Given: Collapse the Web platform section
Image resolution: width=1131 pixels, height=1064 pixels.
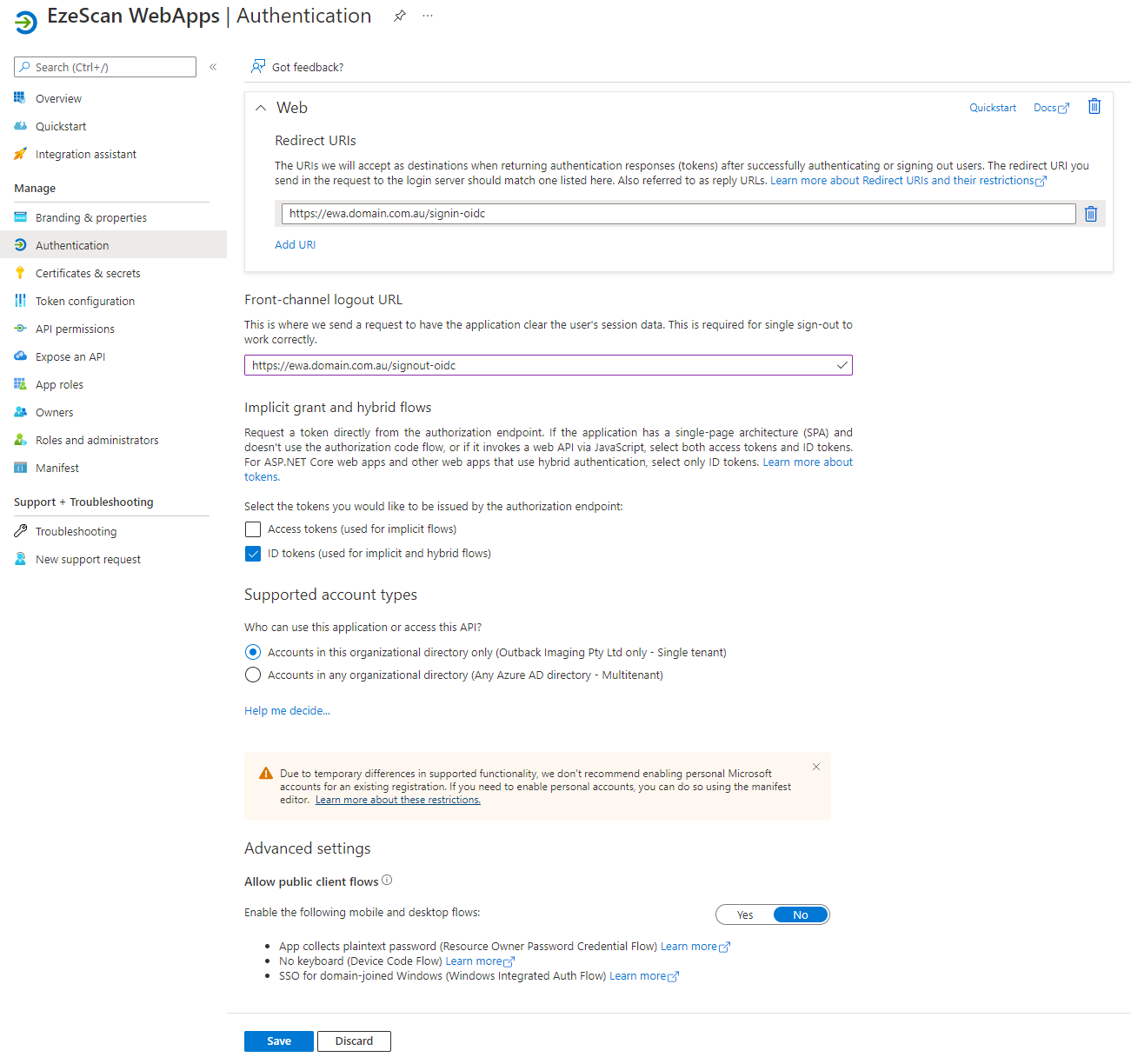Looking at the screenshot, I should pyautogui.click(x=261, y=108).
